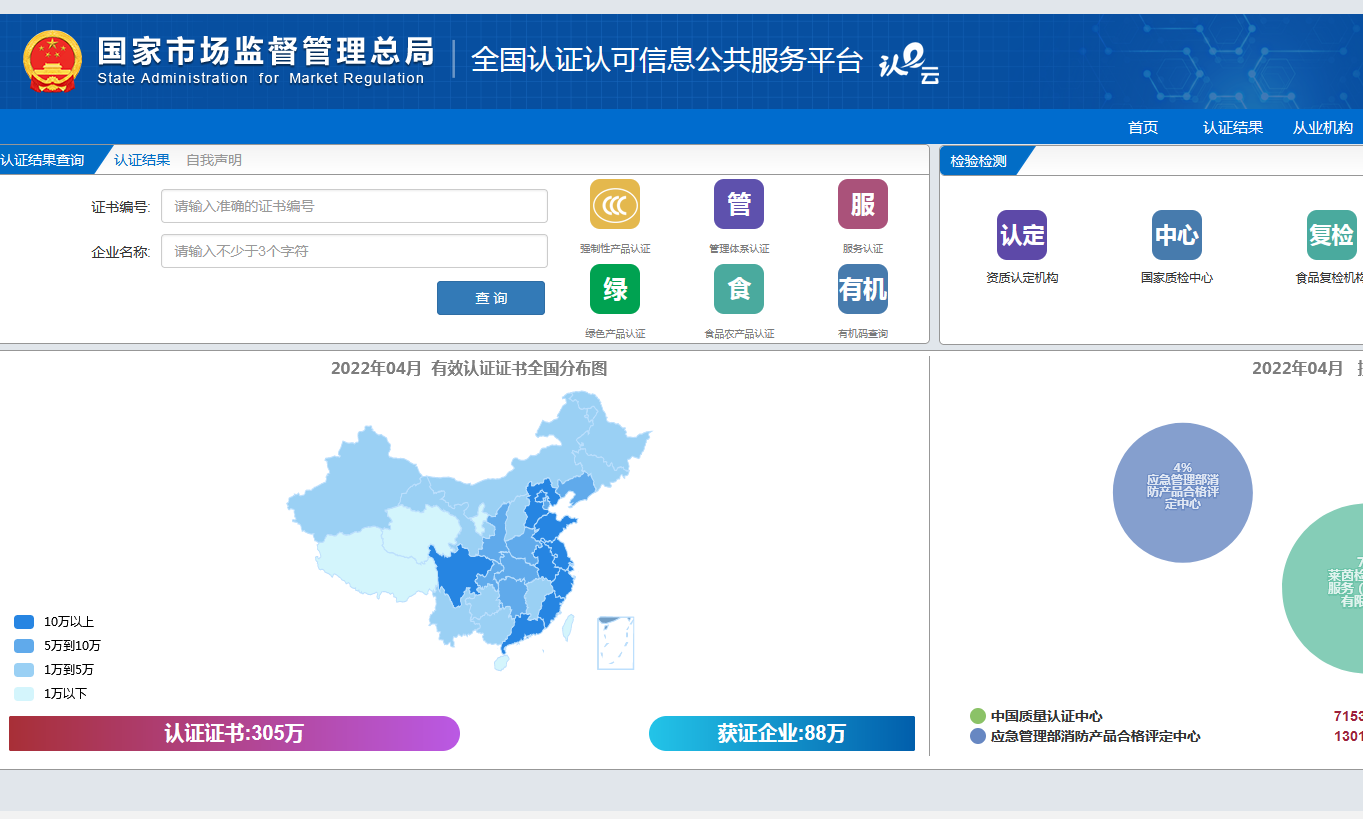Click the blue 4% bubble in chart
This screenshot has height=819, width=1363.
pos(1183,492)
